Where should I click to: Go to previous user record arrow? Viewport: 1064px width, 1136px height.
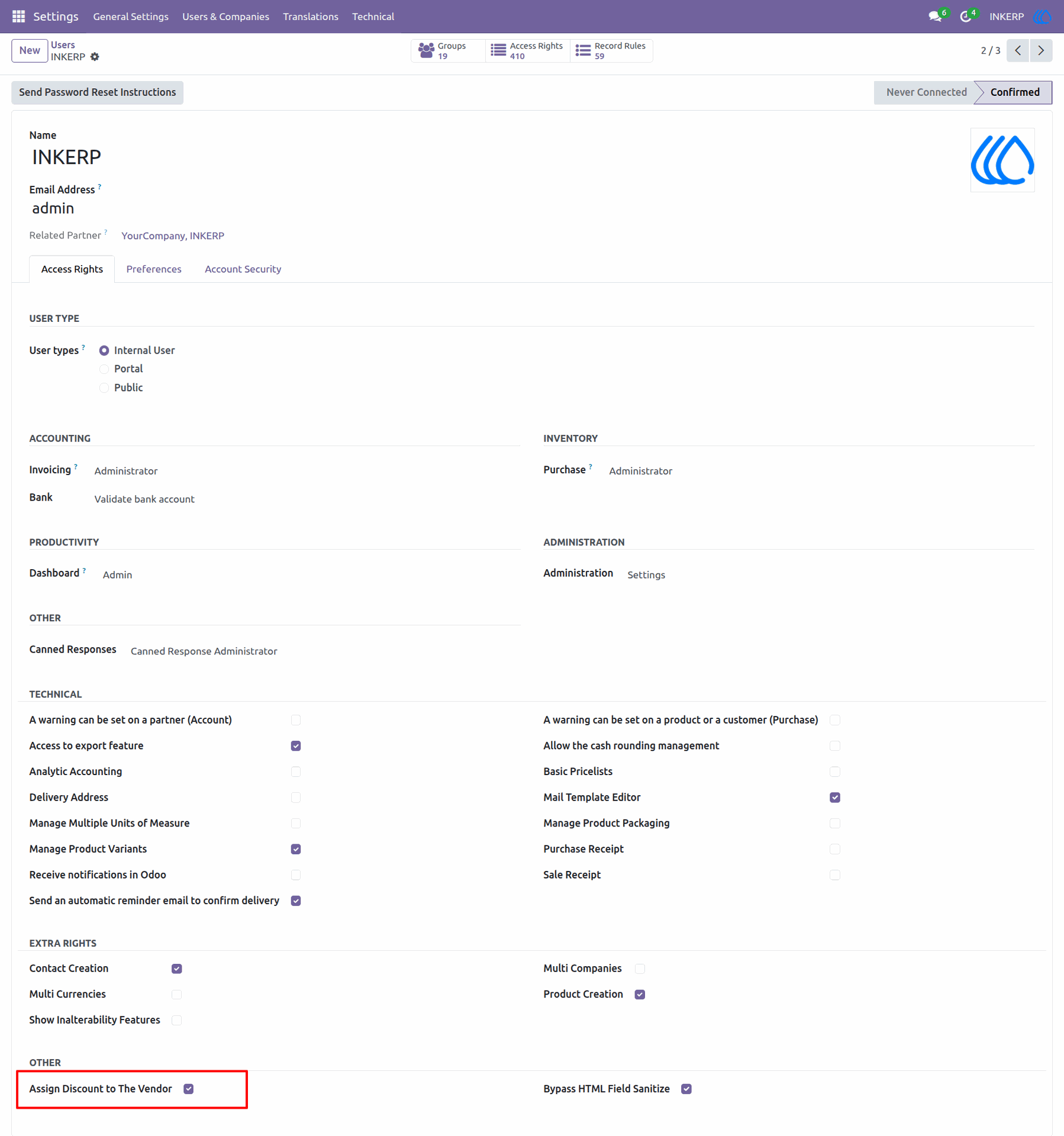1018,50
